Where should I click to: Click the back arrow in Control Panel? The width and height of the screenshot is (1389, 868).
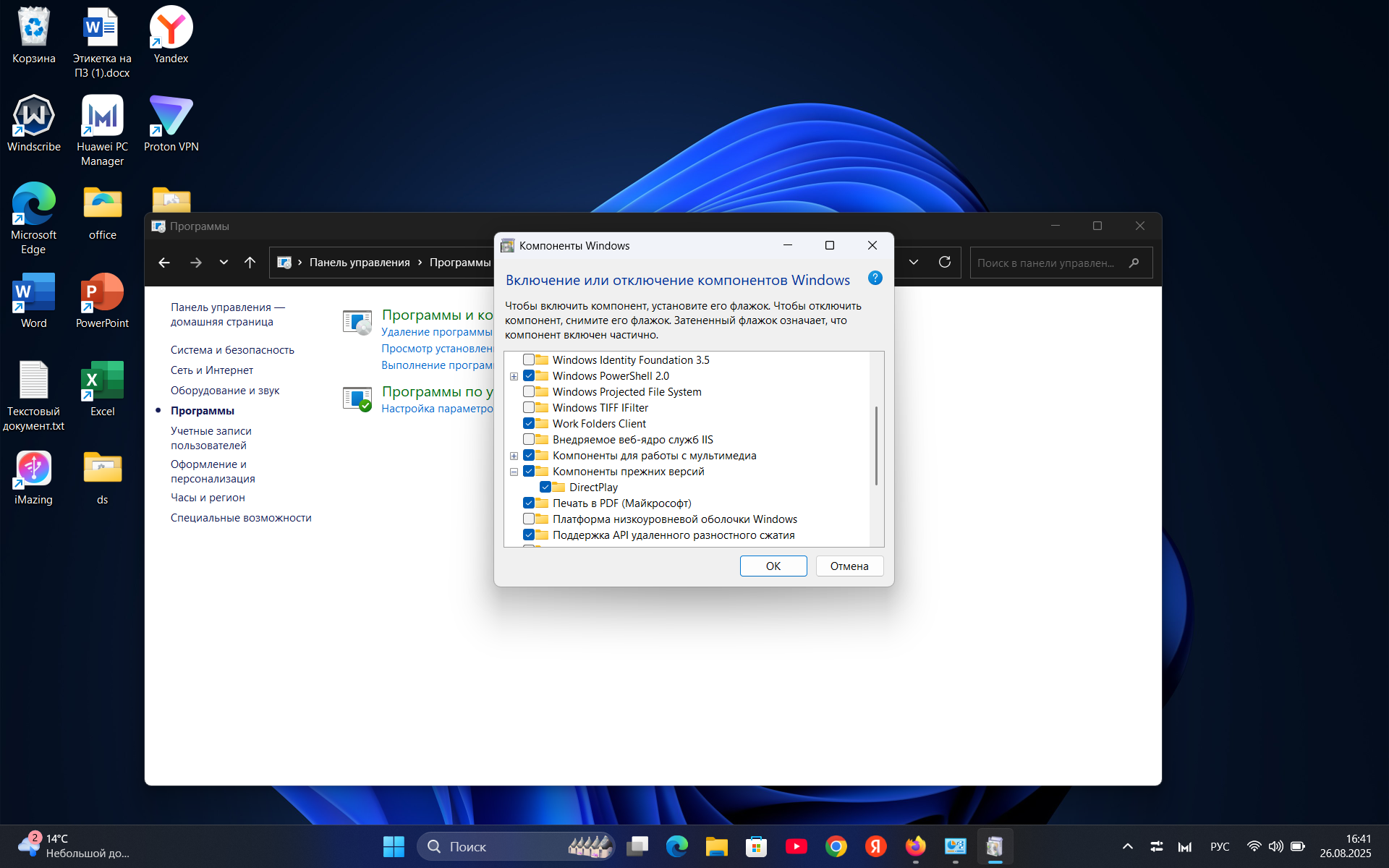[x=164, y=263]
